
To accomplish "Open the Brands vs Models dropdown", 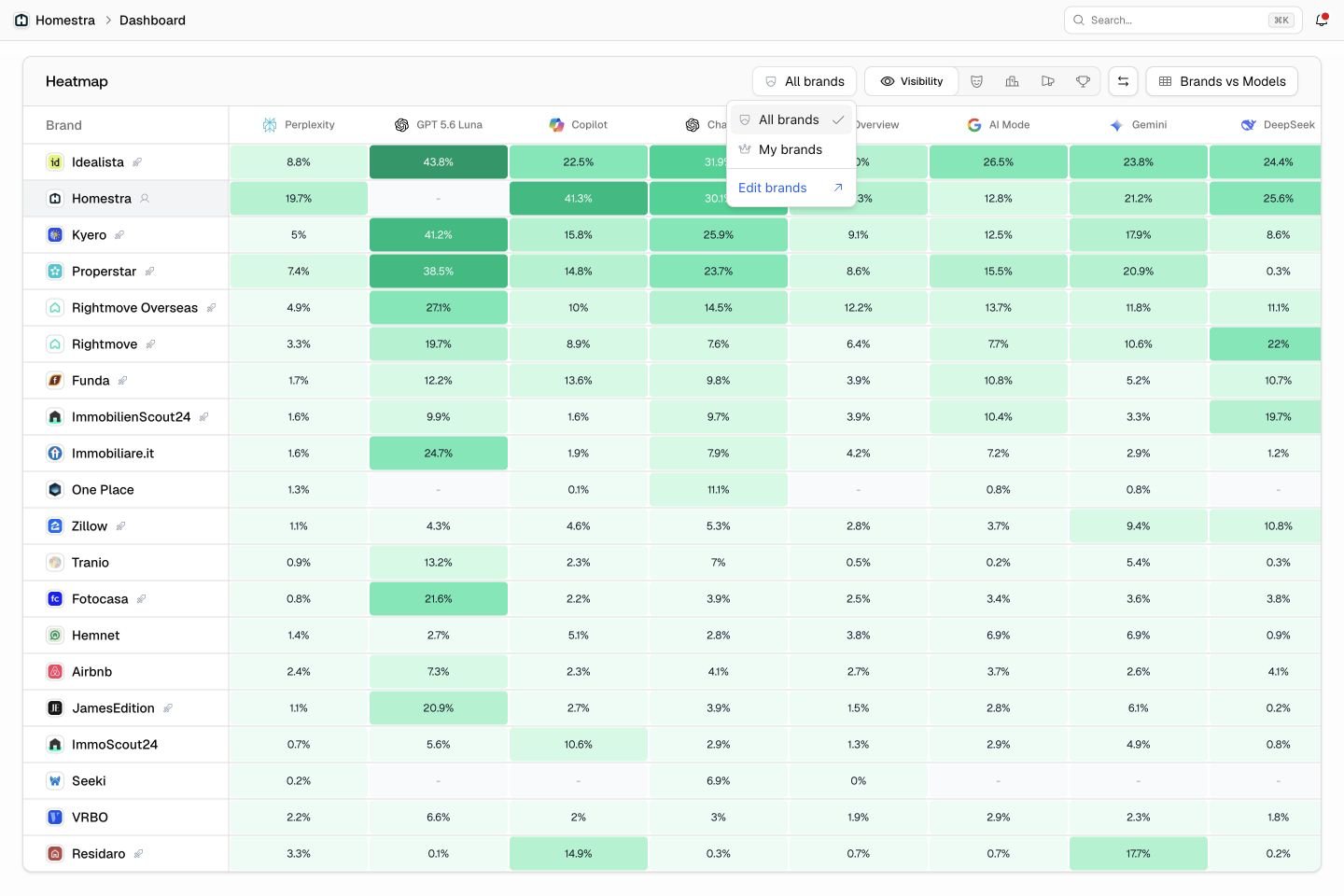I will pos(1222,81).
